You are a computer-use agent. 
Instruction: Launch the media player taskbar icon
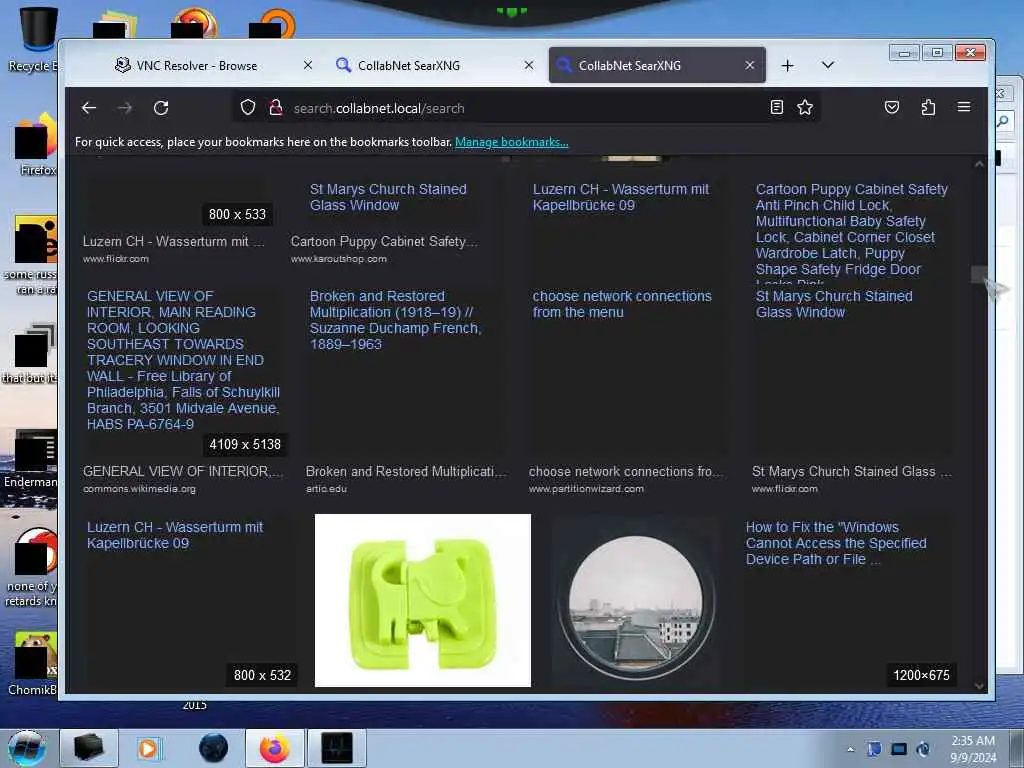tap(148, 748)
